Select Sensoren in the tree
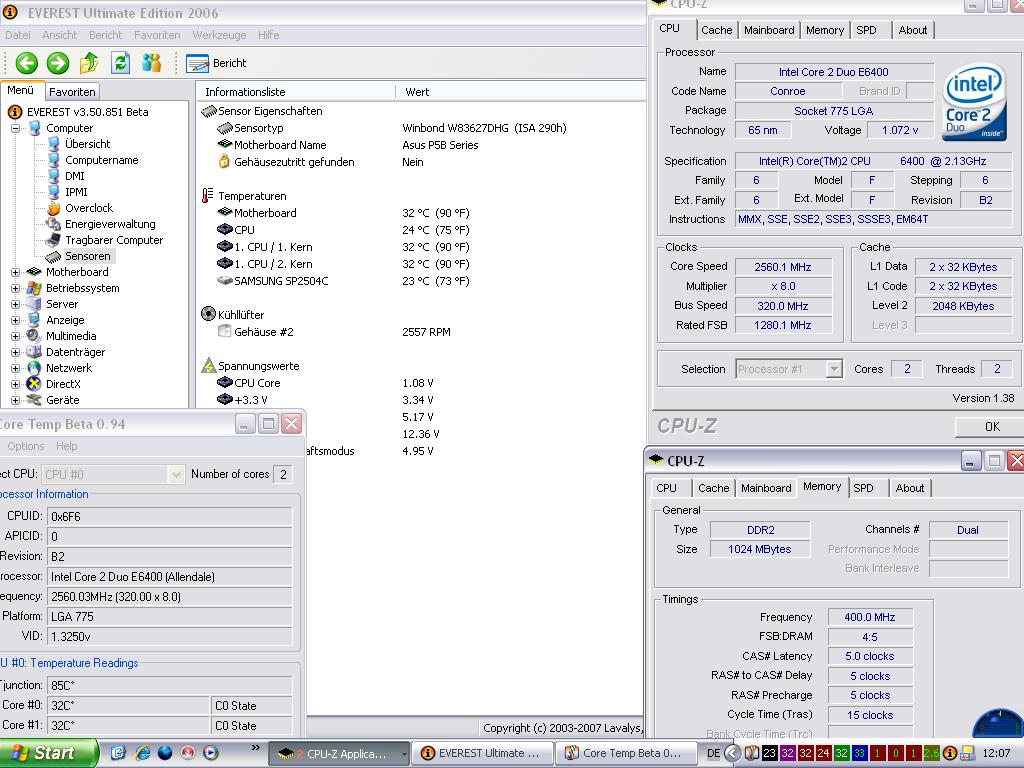 [x=88, y=256]
